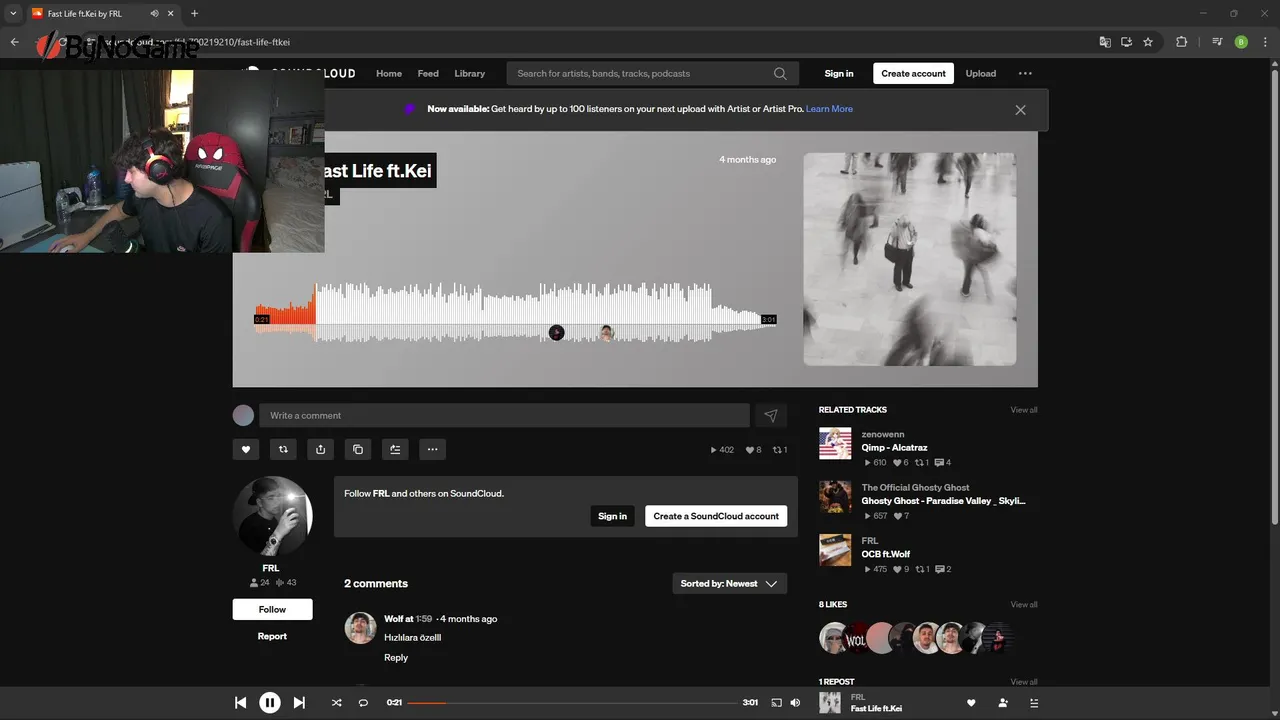
Task: Seek in the main track waveform
Action: coord(515,313)
